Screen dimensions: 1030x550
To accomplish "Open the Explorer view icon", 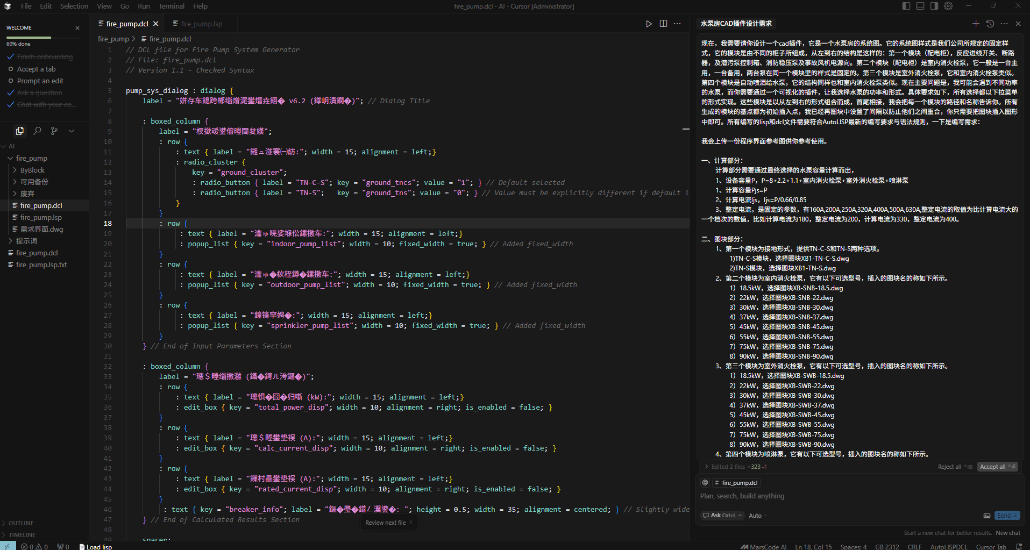I will (x=20, y=131).
